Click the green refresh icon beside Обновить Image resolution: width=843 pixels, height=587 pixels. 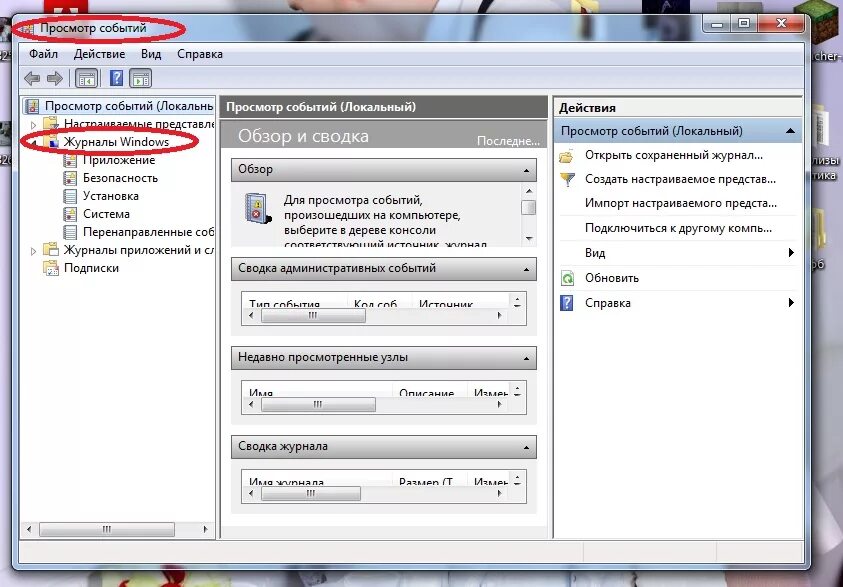567,278
